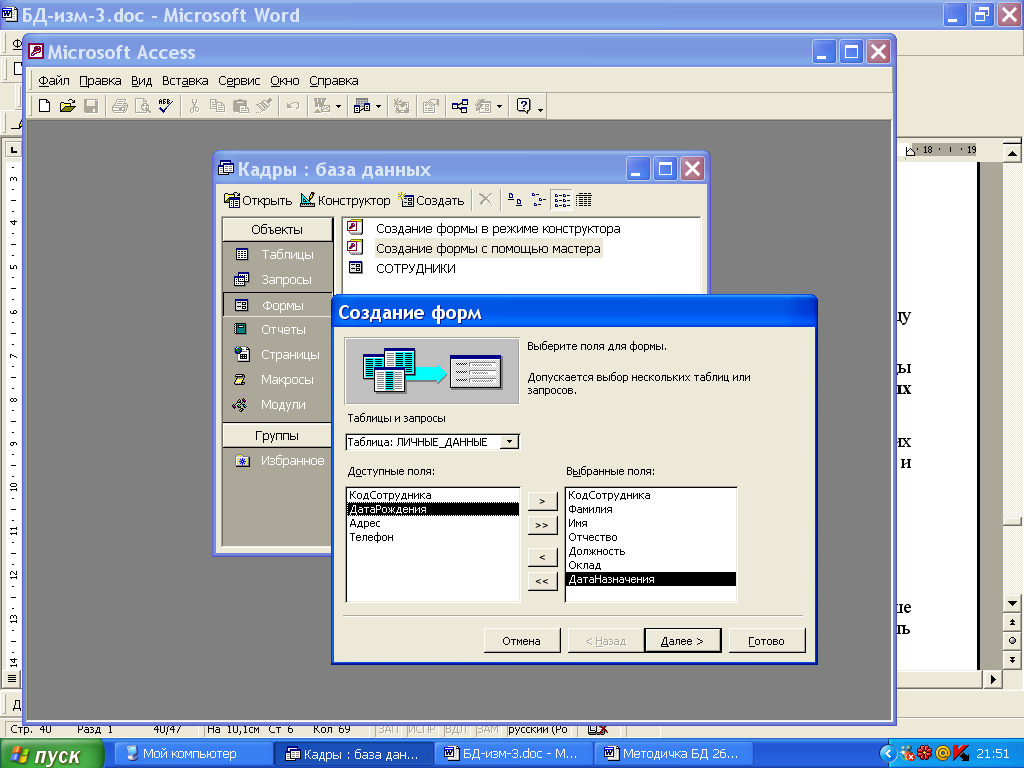This screenshot has width=1024, height=768.
Task: Select Адрес in available fields
Action: 432,523
